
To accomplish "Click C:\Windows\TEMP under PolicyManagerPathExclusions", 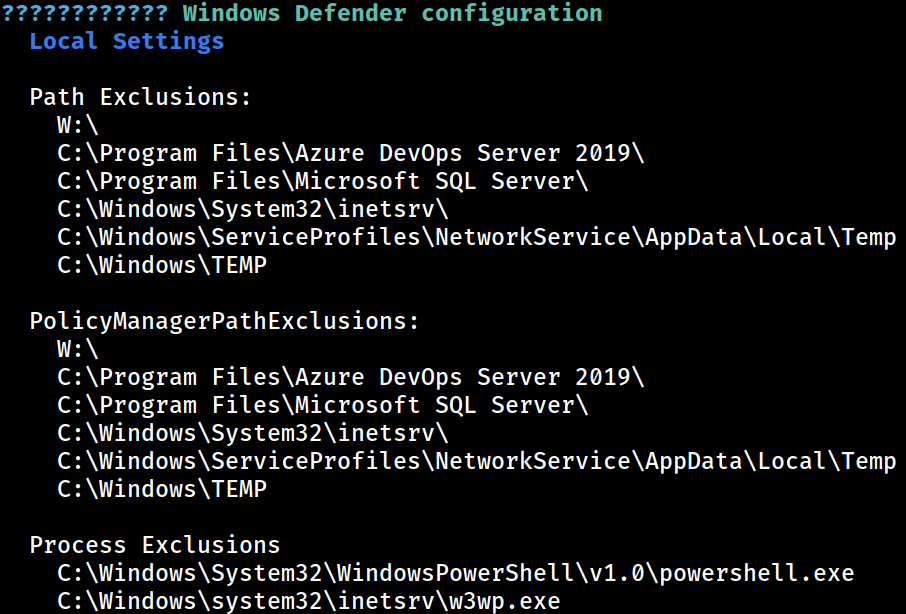I will pos(162,489).
